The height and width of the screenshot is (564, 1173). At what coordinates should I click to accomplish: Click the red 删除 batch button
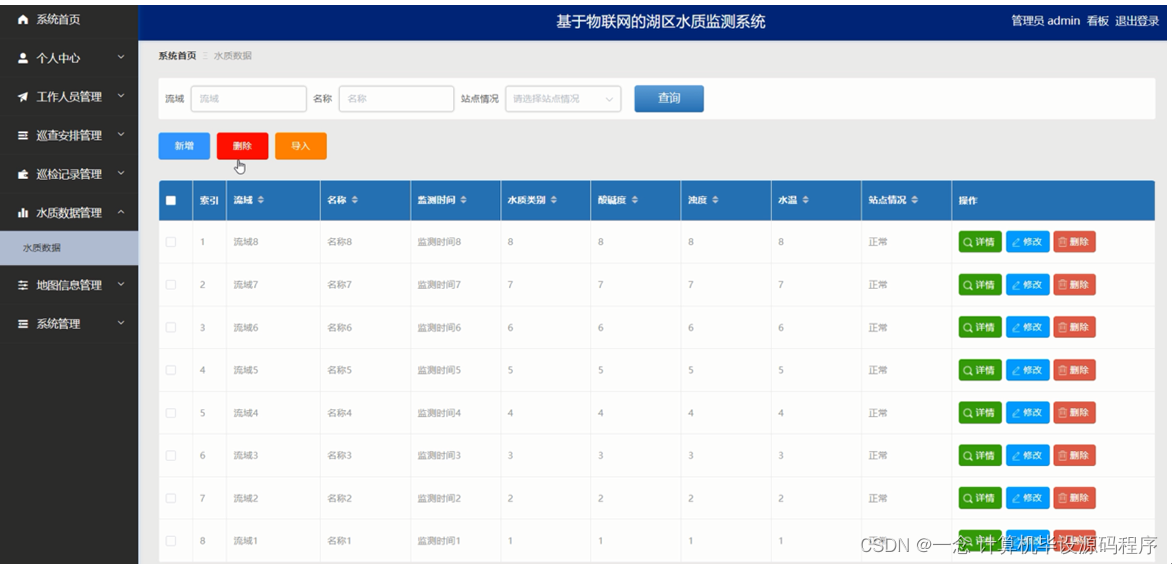242,146
